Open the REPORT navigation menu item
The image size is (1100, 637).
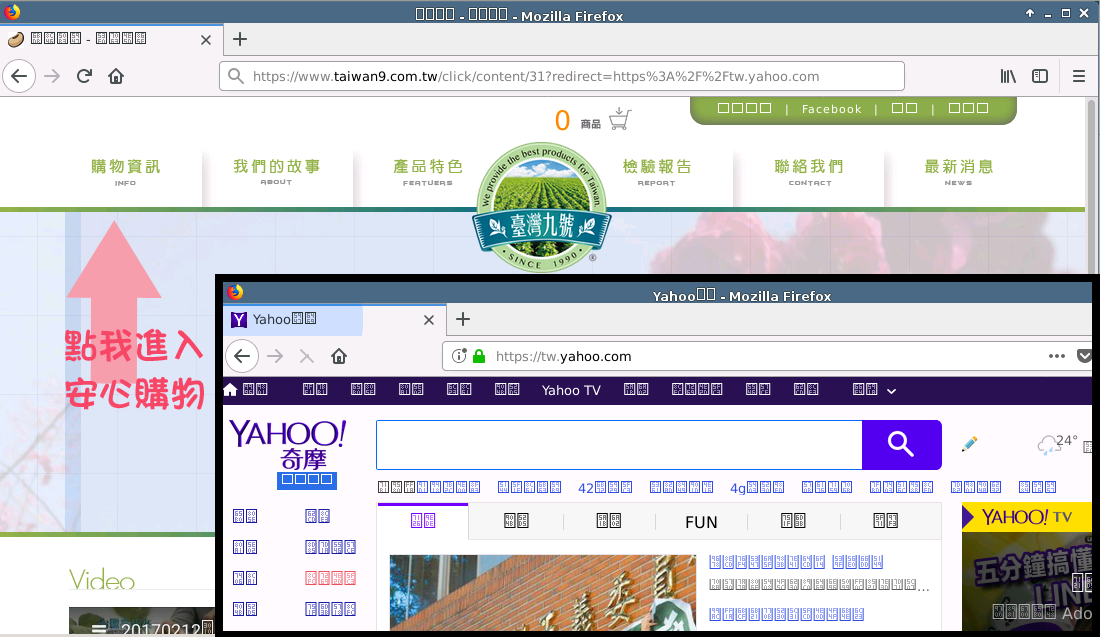click(x=657, y=173)
